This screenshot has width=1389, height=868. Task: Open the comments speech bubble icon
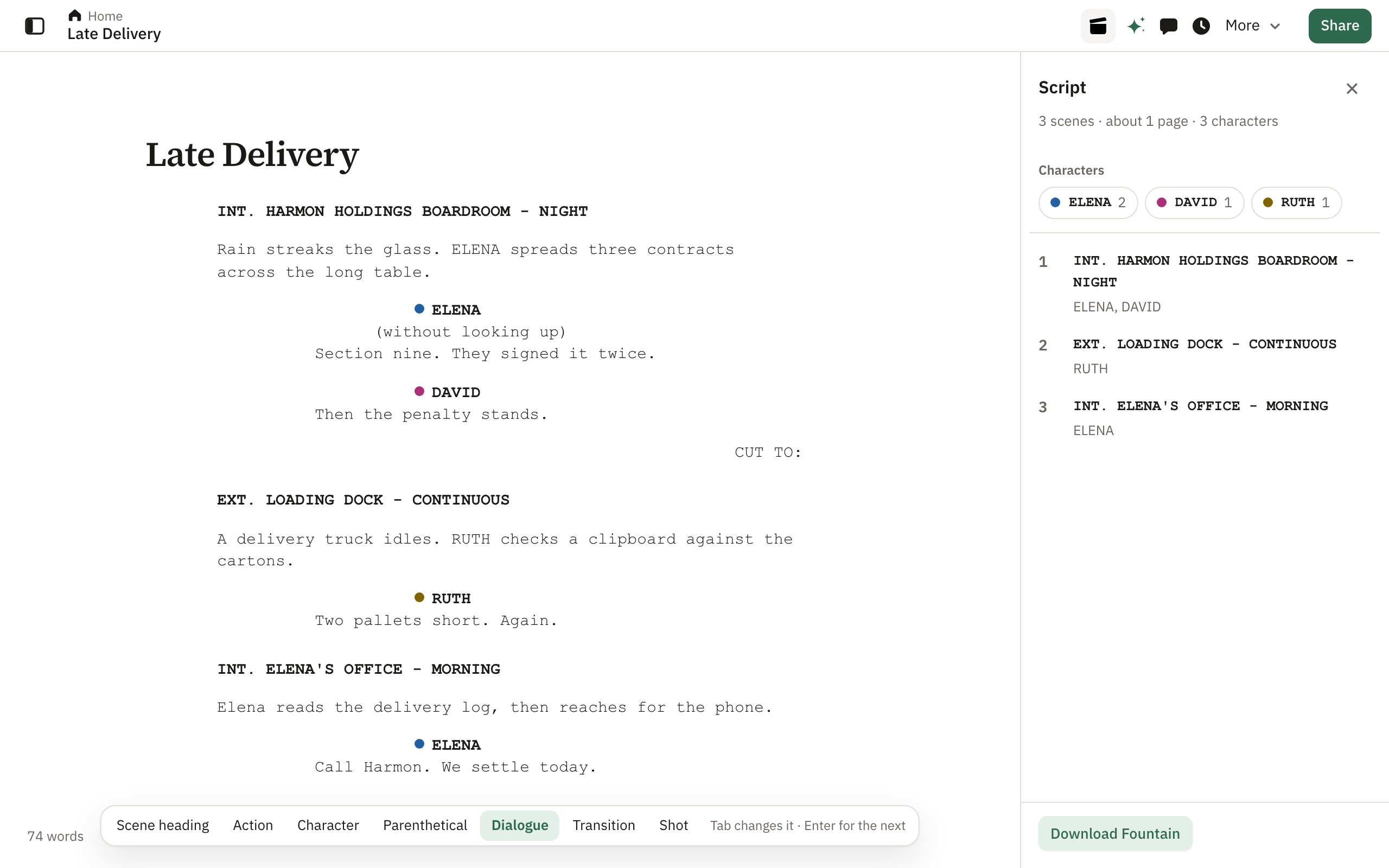coord(1168,26)
